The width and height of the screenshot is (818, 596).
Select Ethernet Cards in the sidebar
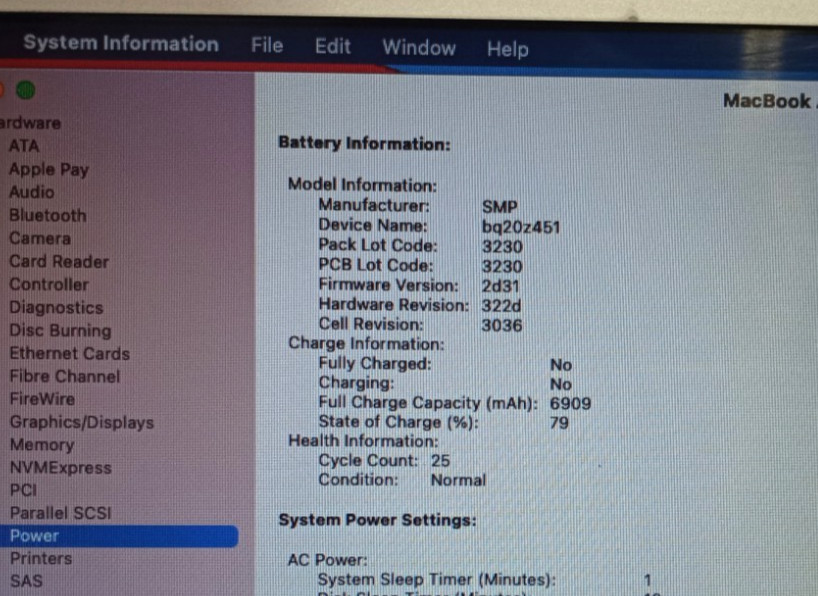click(69, 353)
